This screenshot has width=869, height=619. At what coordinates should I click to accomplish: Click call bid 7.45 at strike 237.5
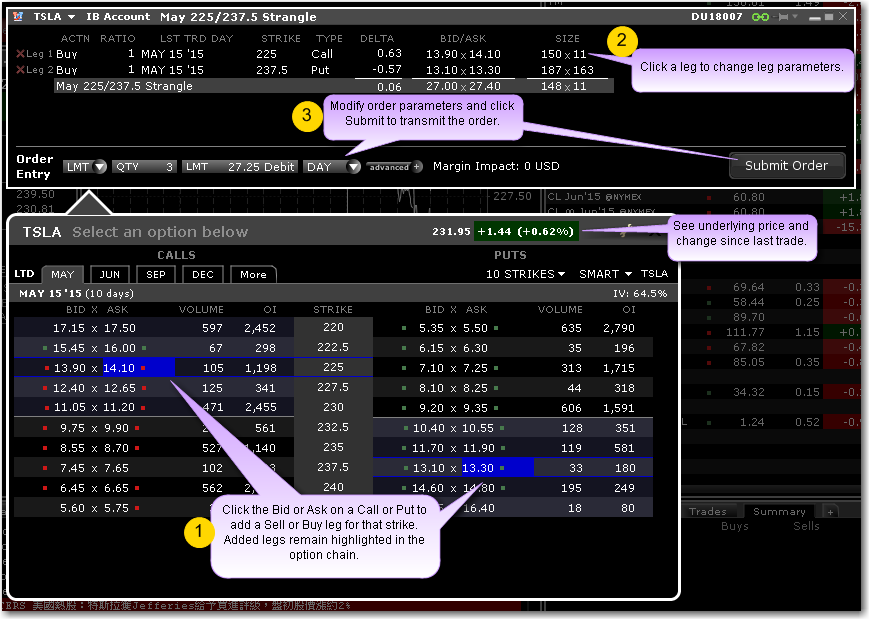[72, 468]
